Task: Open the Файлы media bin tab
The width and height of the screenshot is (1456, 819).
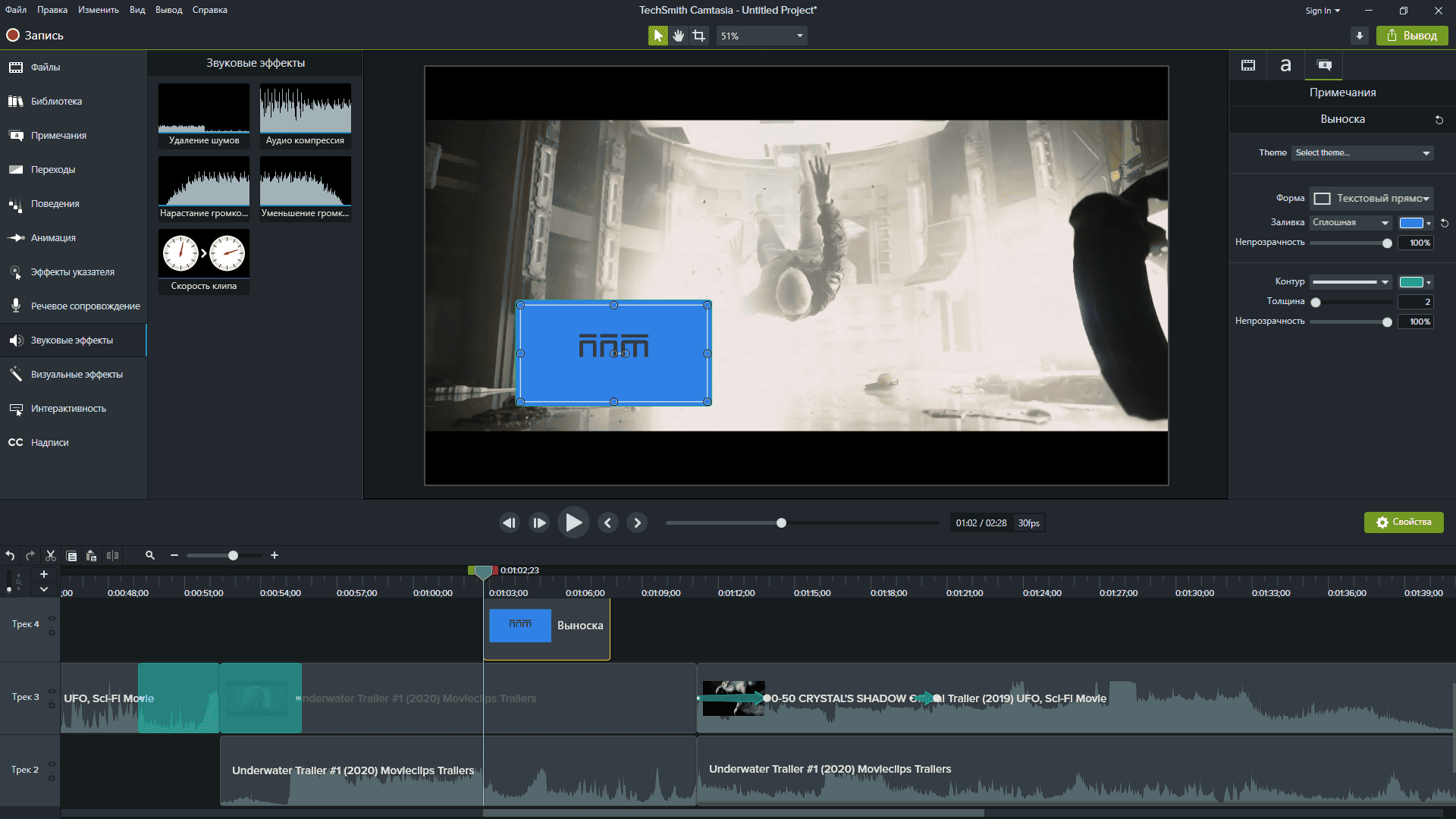Action: (73, 67)
